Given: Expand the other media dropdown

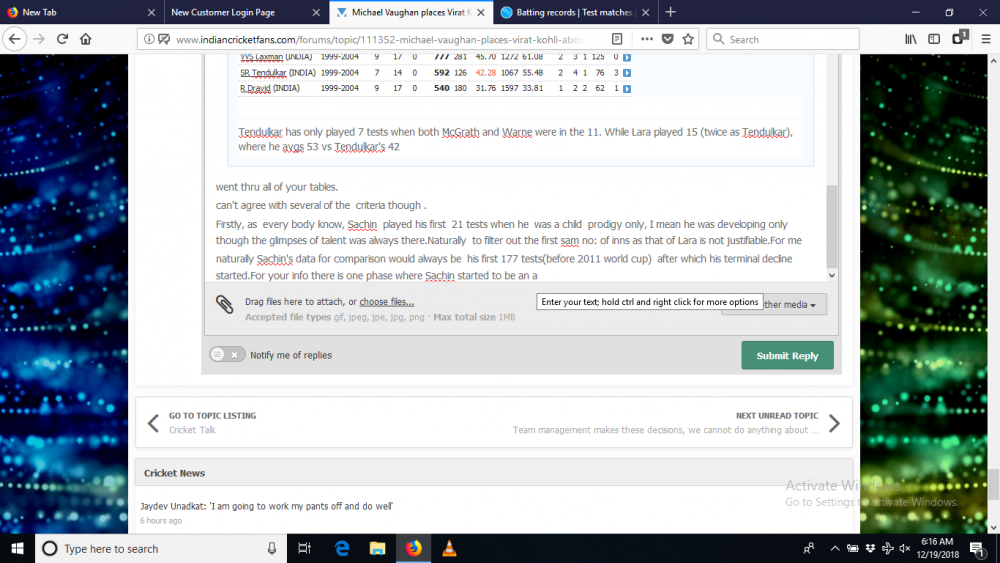Looking at the screenshot, I should pyautogui.click(x=795, y=304).
